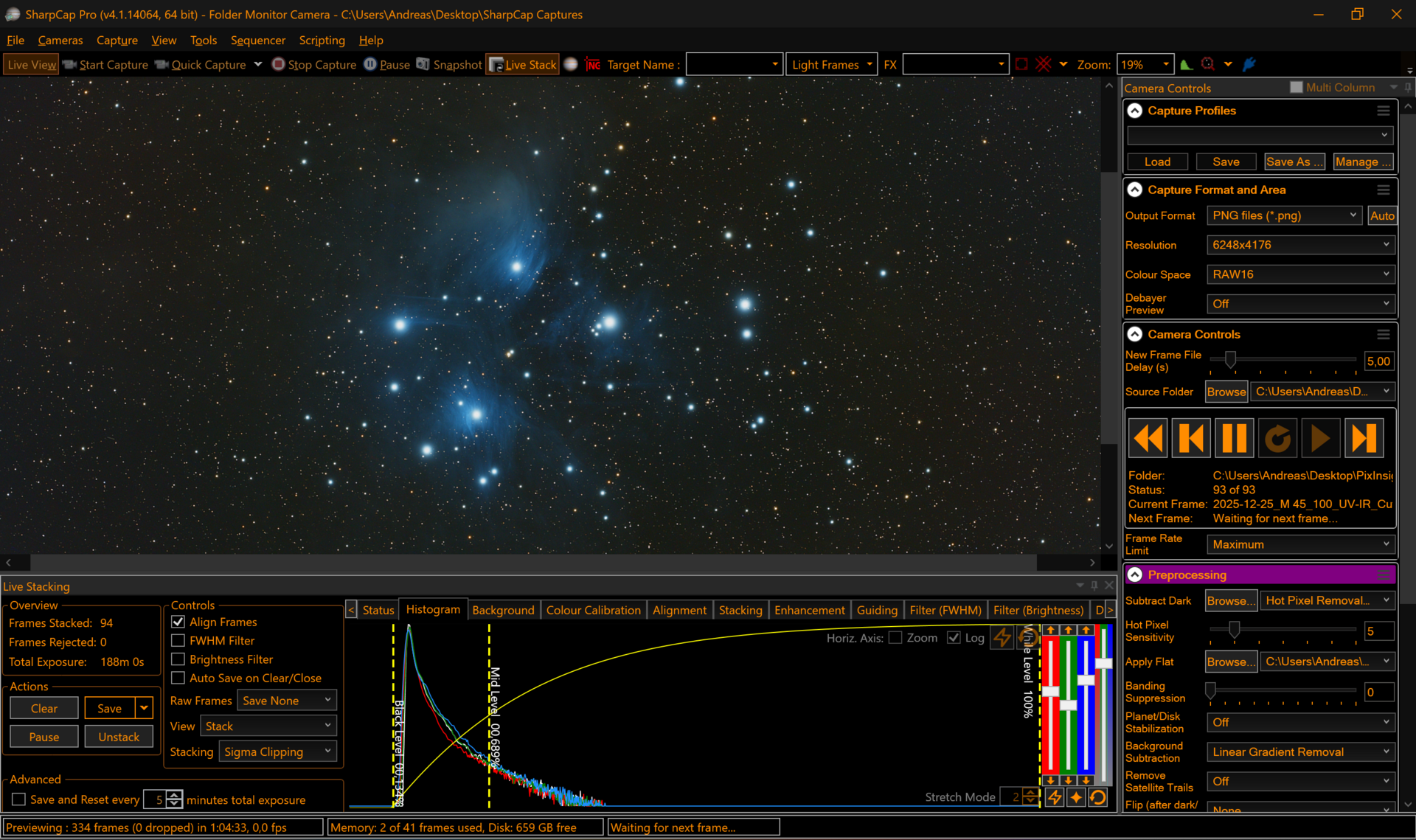The image size is (1416, 840).
Task: Open the Zoom 19% dropdown
Action: pos(1145,65)
